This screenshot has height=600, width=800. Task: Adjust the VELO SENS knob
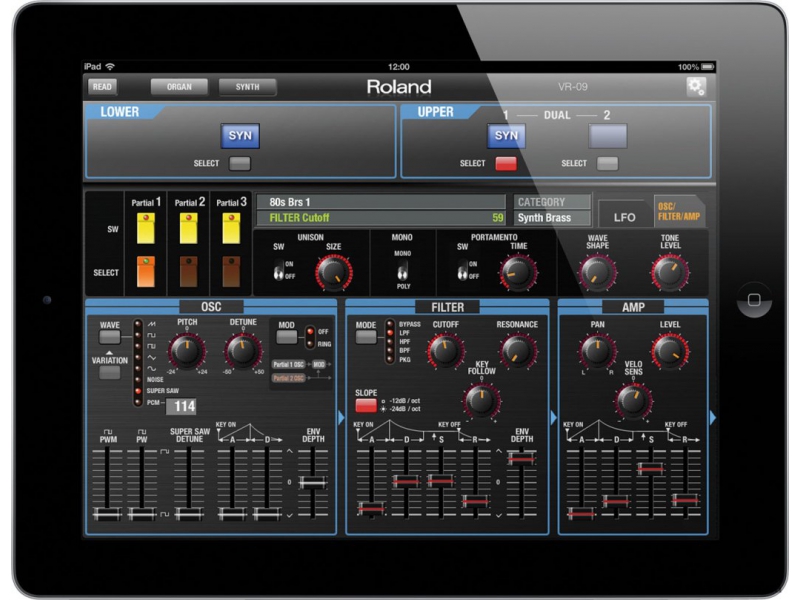click(633, 401)
